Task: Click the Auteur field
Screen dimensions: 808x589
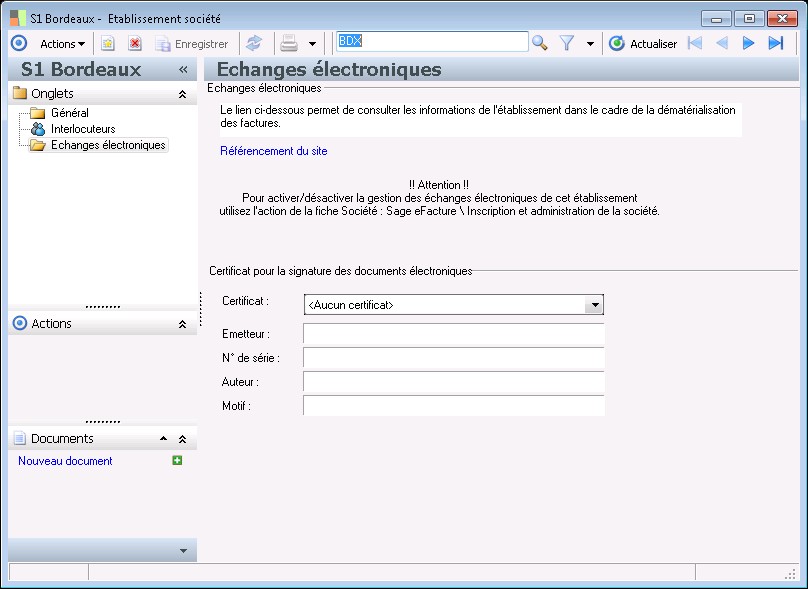Action: click(x=453, y=382)
